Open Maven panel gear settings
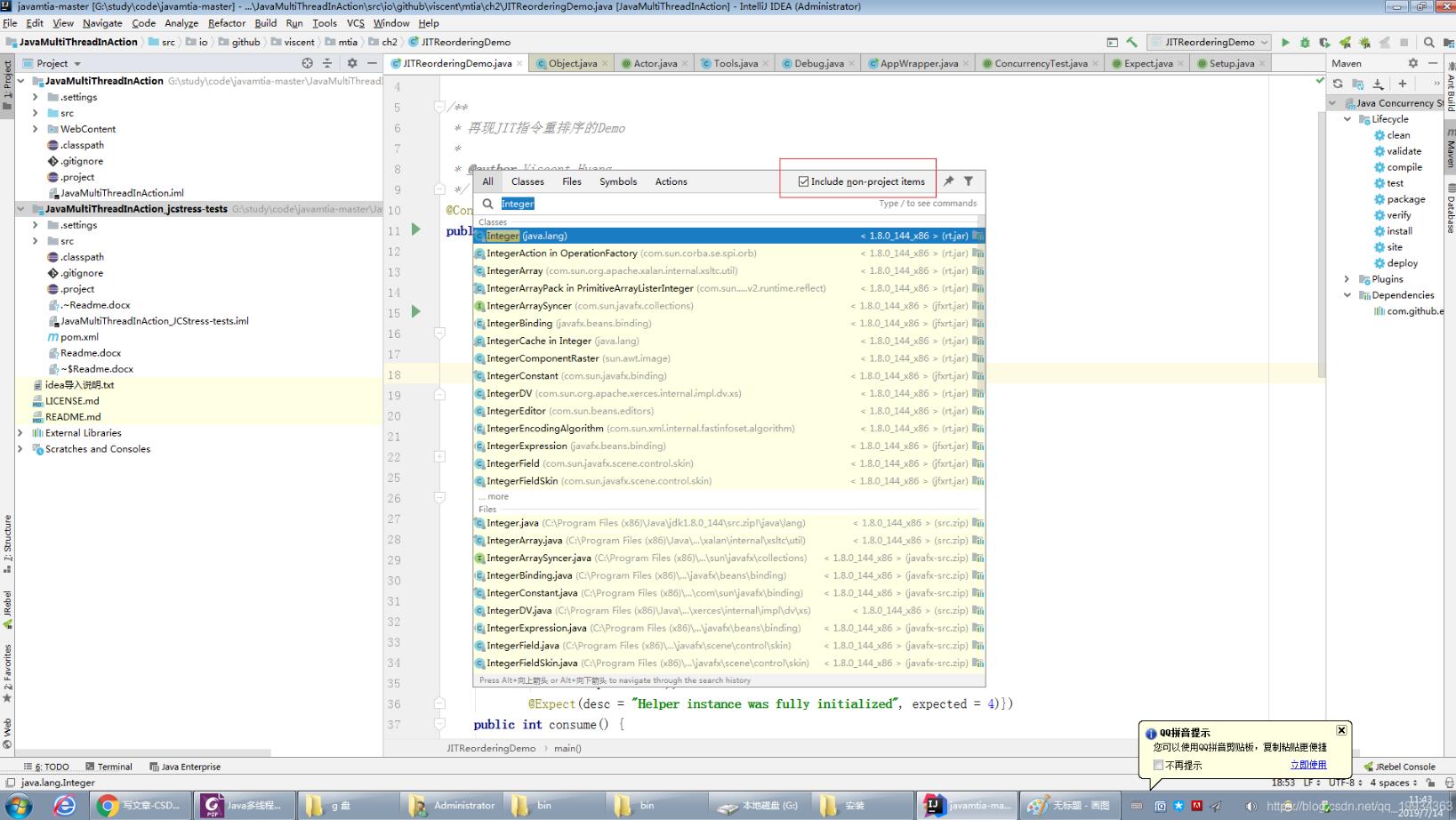 [x=1412, y=63]
